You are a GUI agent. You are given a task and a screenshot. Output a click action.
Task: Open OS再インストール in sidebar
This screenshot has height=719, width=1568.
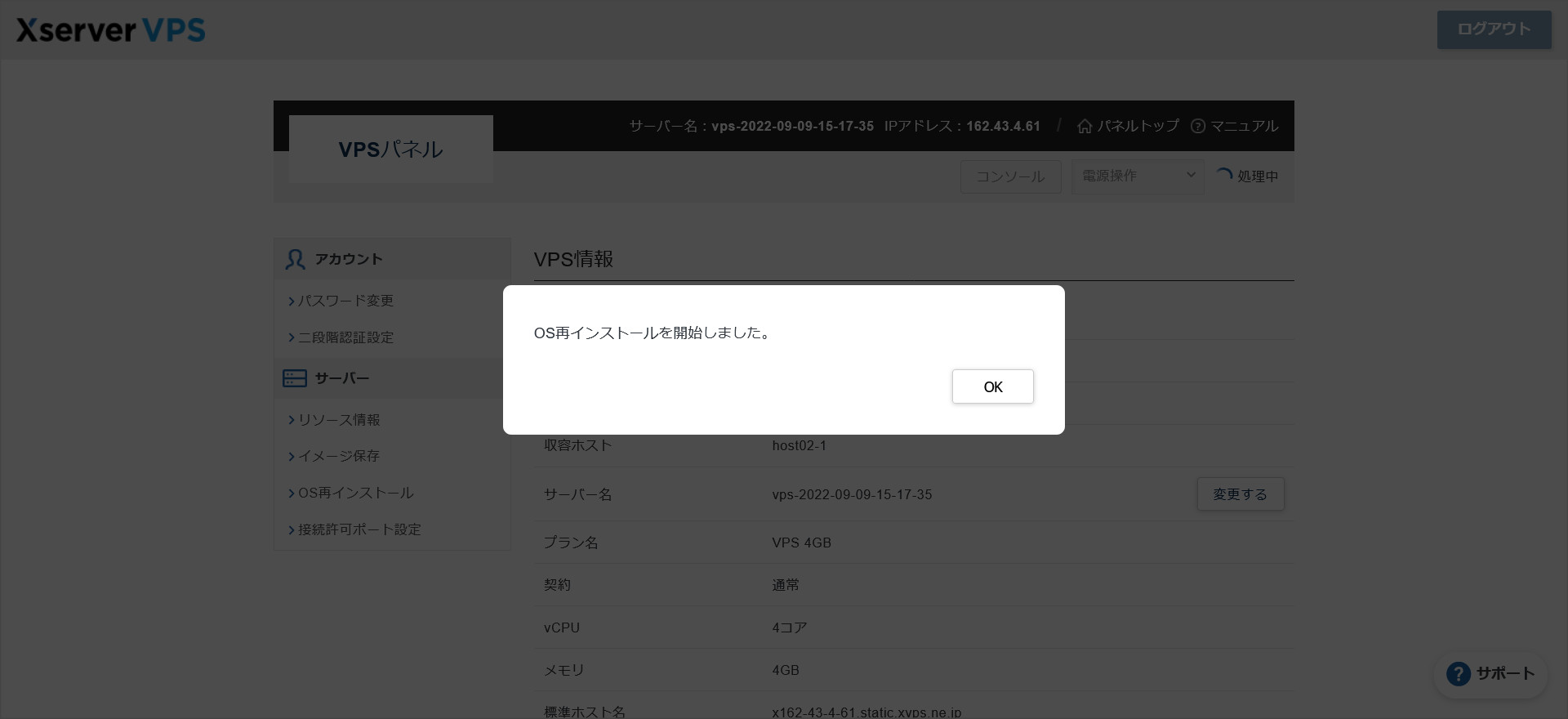[x=355, y=493]
